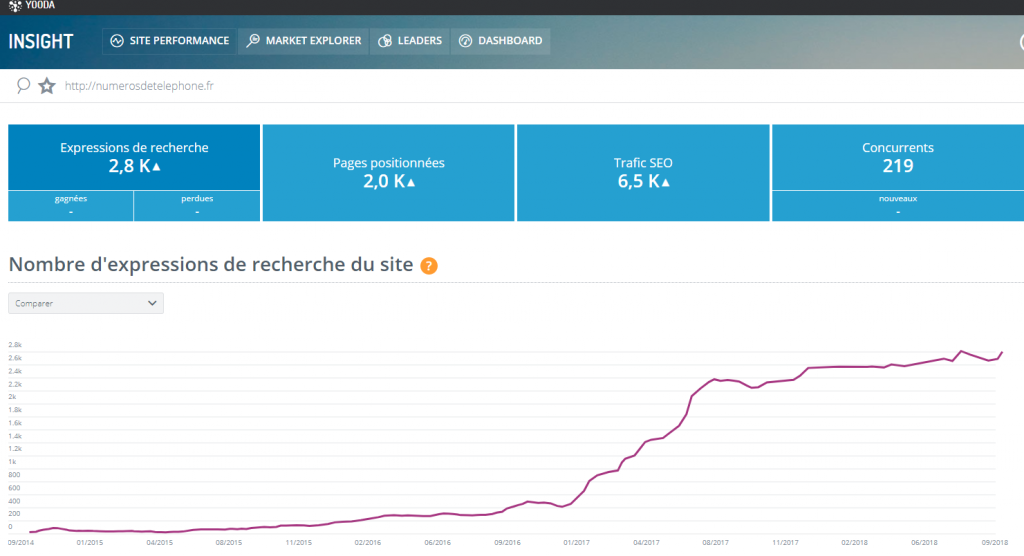1024x556 pixels.
Task: Open the Comparer dropdown
Action: [86, 303]
